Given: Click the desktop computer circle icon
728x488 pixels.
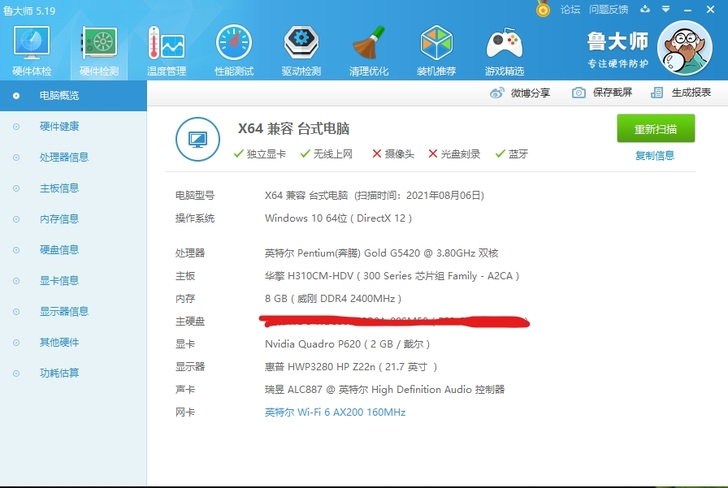Looking at the screenshot, I should (198, 139).
